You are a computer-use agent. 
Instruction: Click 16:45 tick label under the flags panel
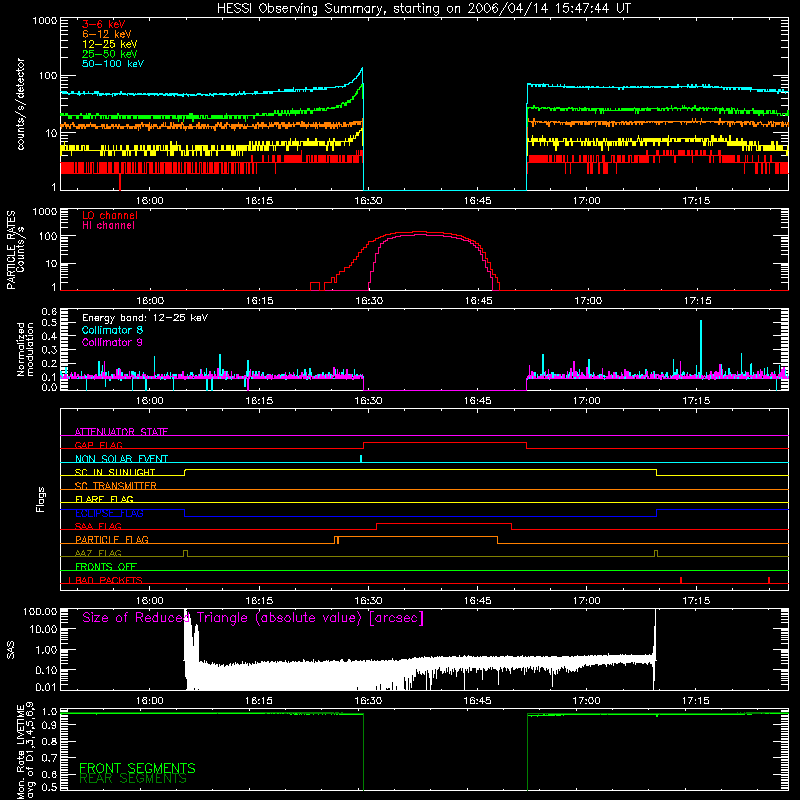[478, 601]
